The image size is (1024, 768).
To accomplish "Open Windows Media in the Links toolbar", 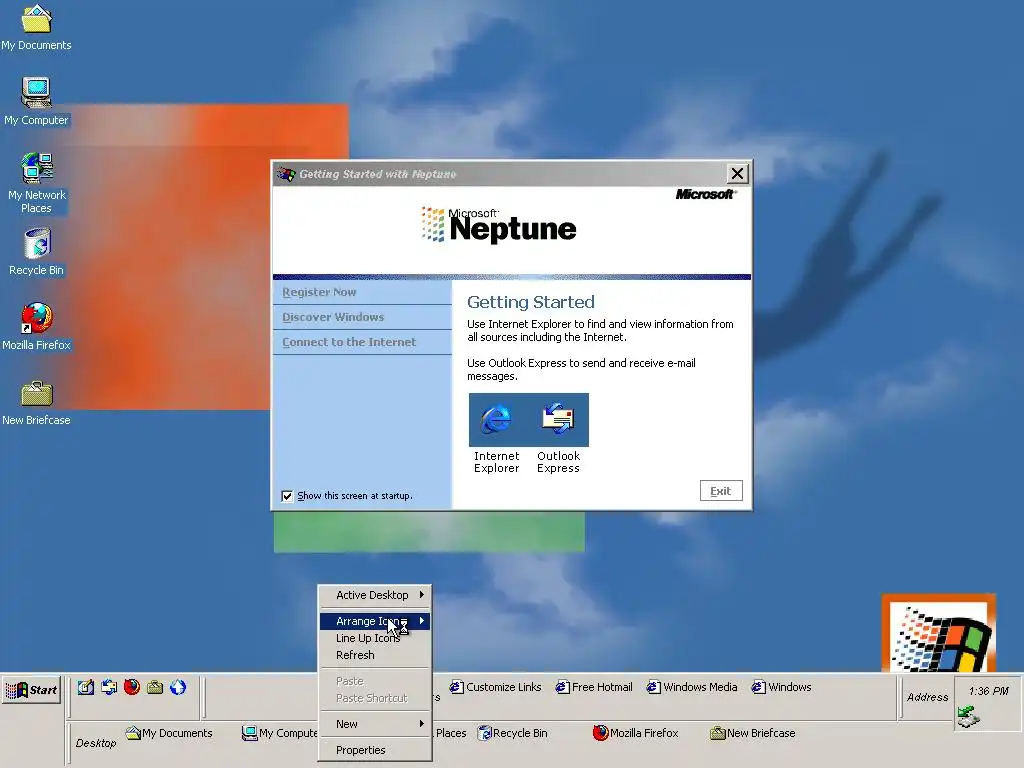I will pos(692,687).
